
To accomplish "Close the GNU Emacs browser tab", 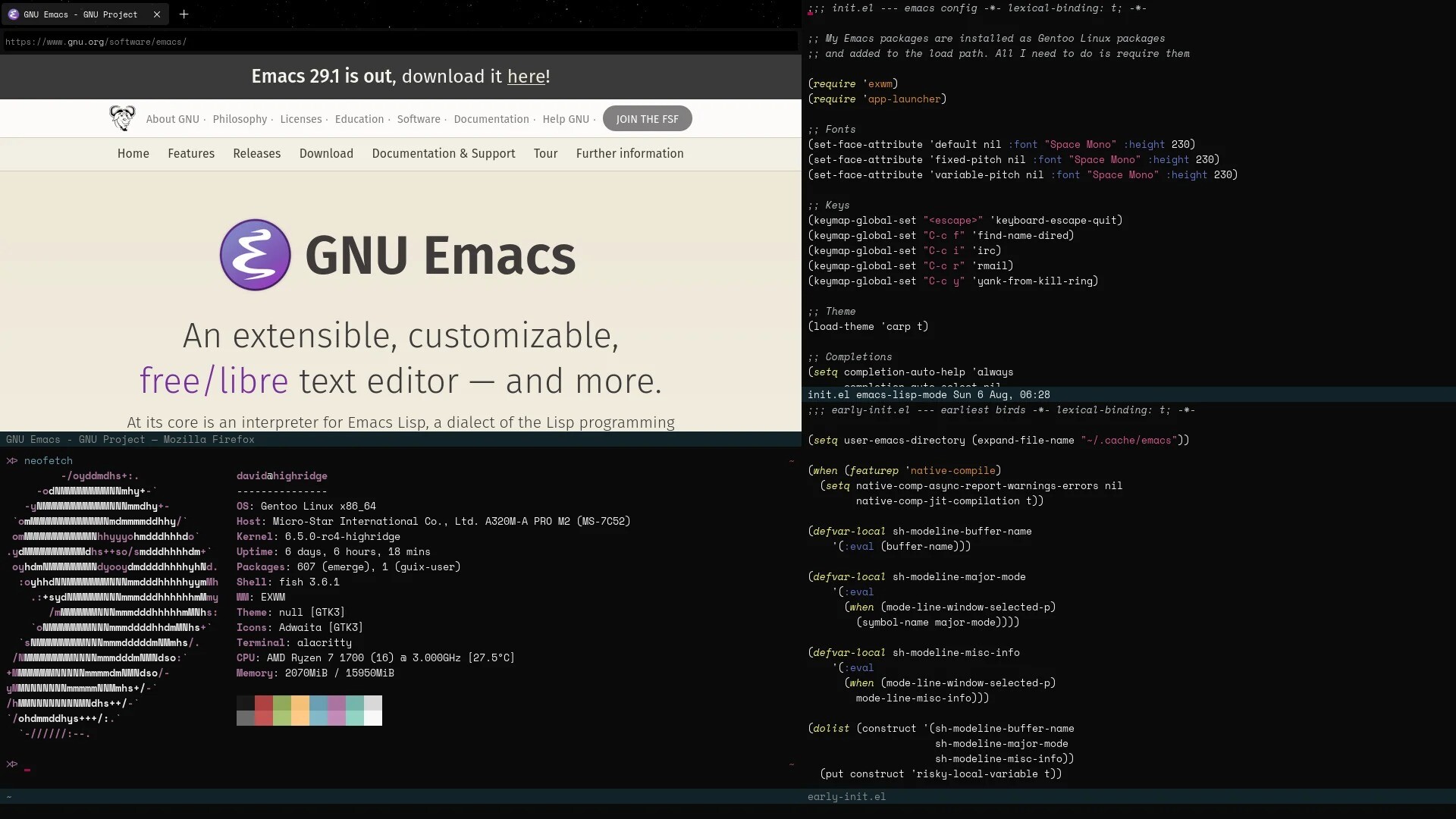I will click(156, 14).
